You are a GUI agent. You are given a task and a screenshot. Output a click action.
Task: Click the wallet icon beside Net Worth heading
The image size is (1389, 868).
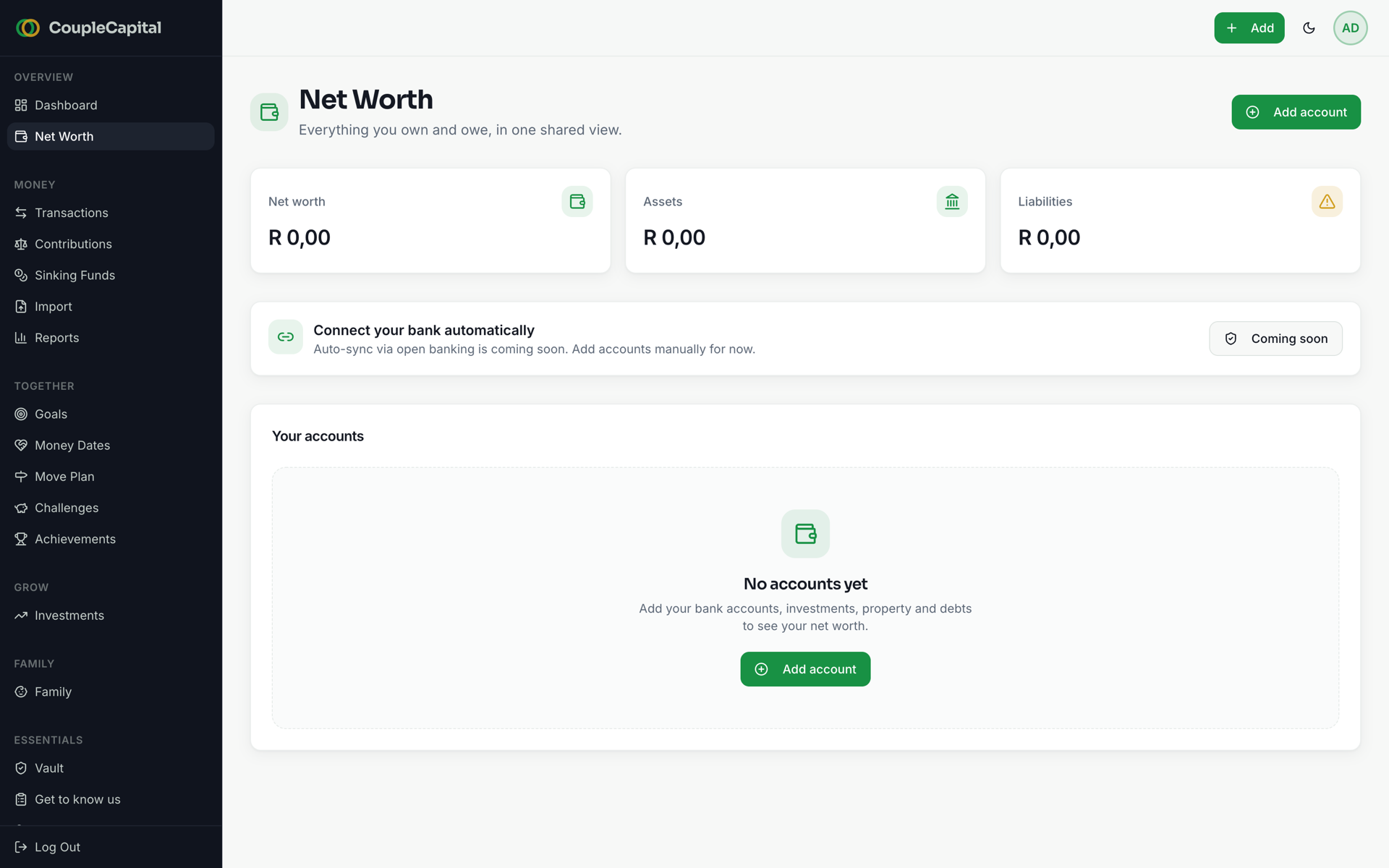point(269,112)
